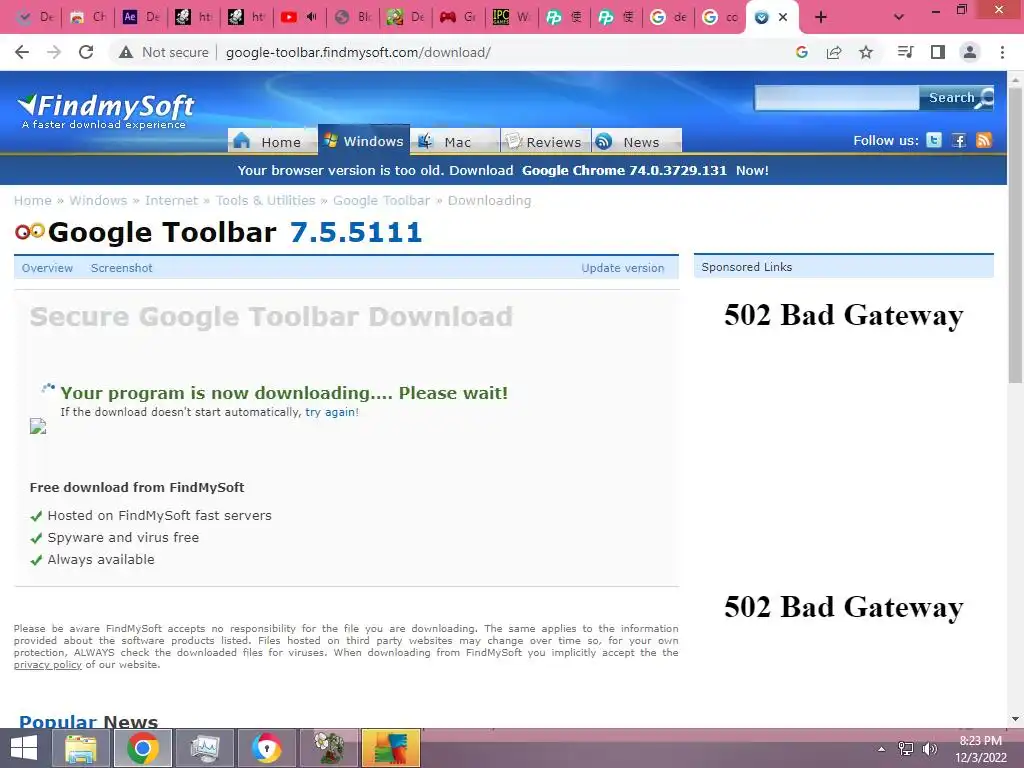Open the Mac navigation tab

455,141
